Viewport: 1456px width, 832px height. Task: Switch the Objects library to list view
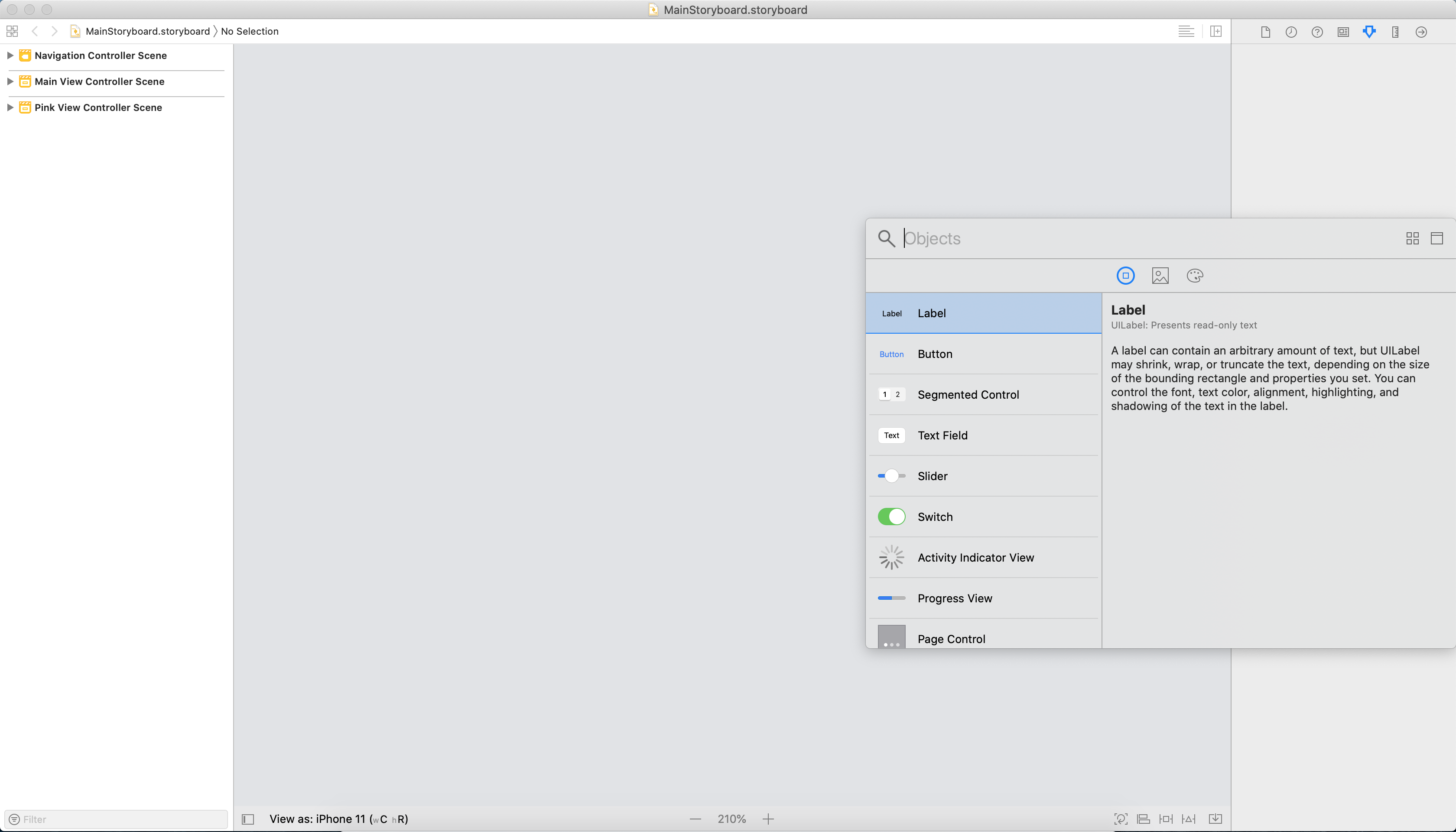(x=1437, y=238)
